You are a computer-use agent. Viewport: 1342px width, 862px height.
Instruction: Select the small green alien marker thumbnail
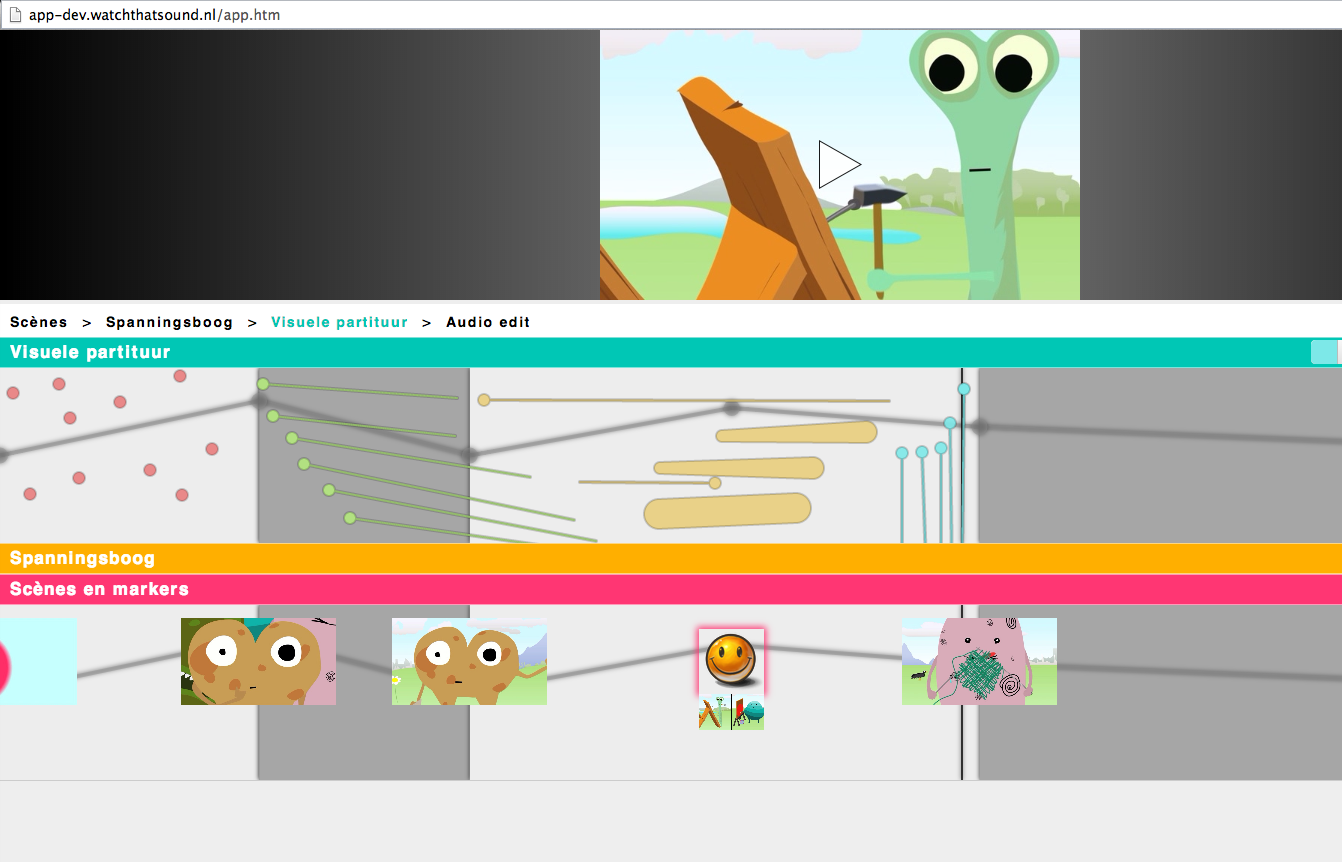point(714,713)
